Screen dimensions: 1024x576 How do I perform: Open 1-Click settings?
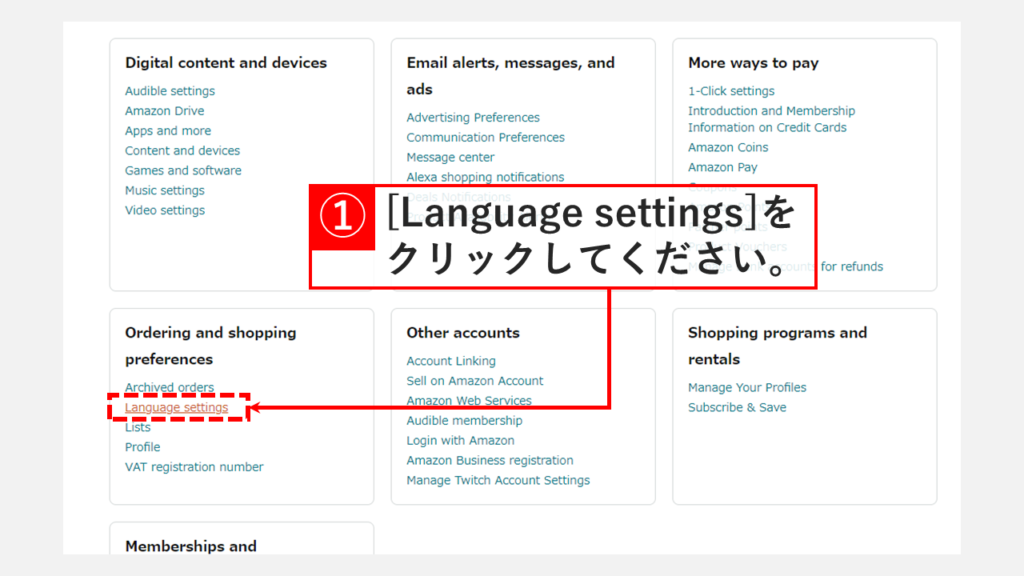coord(731,90)
